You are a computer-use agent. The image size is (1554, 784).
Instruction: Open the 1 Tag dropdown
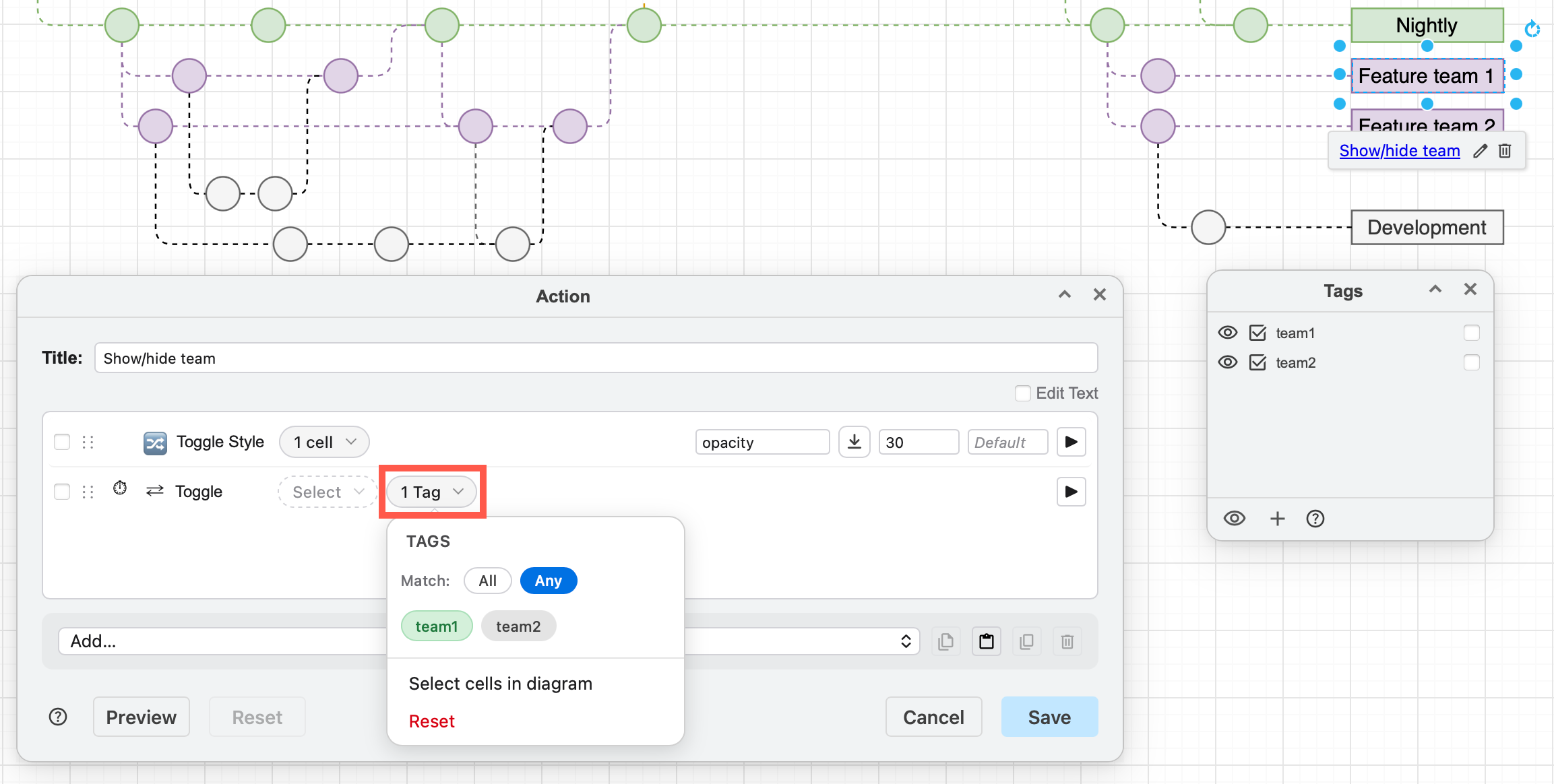tap(432, 492)
